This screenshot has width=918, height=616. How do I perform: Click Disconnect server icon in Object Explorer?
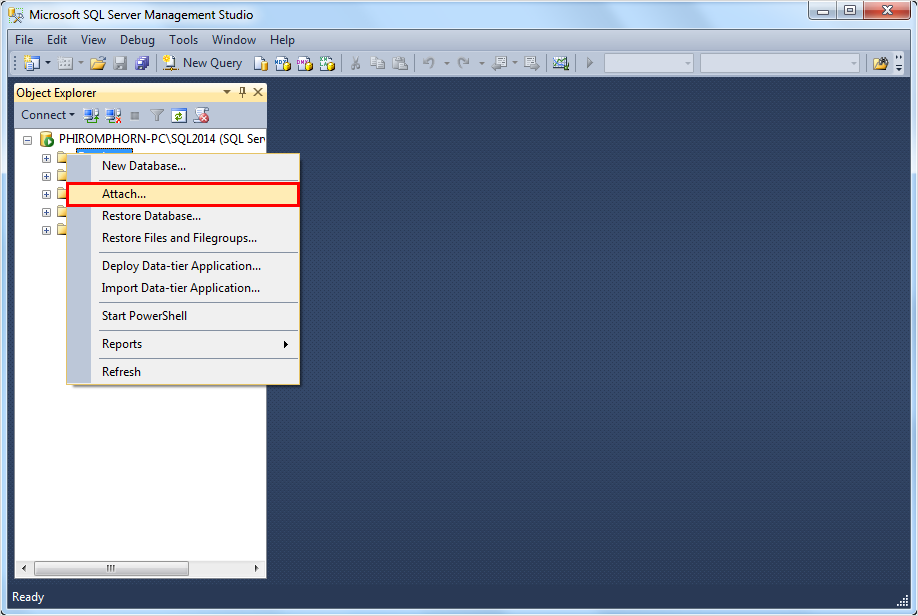tap(113, 115)
